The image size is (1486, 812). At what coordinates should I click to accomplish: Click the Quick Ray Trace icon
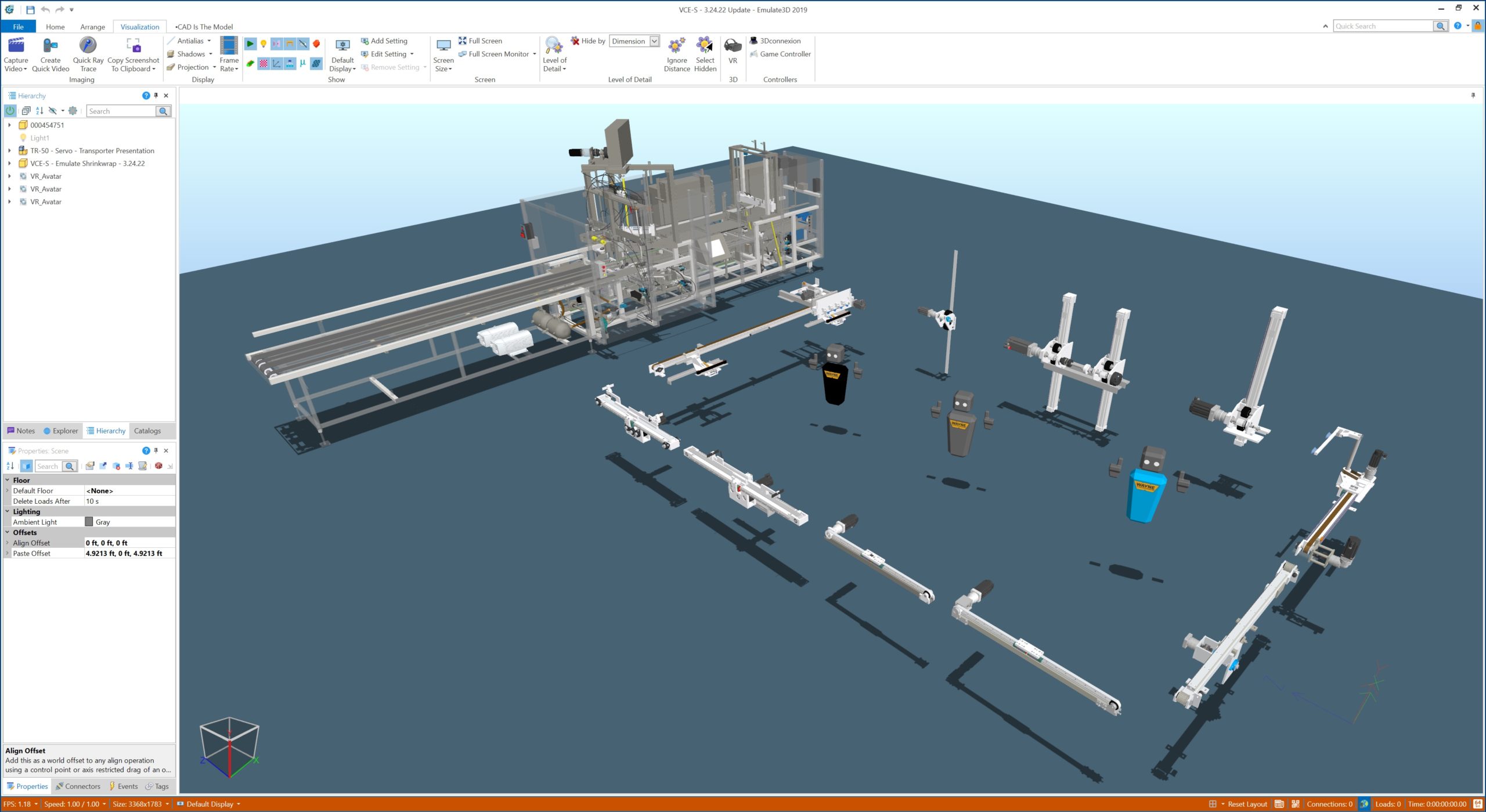pyautogui.click(x=88, y=45)
